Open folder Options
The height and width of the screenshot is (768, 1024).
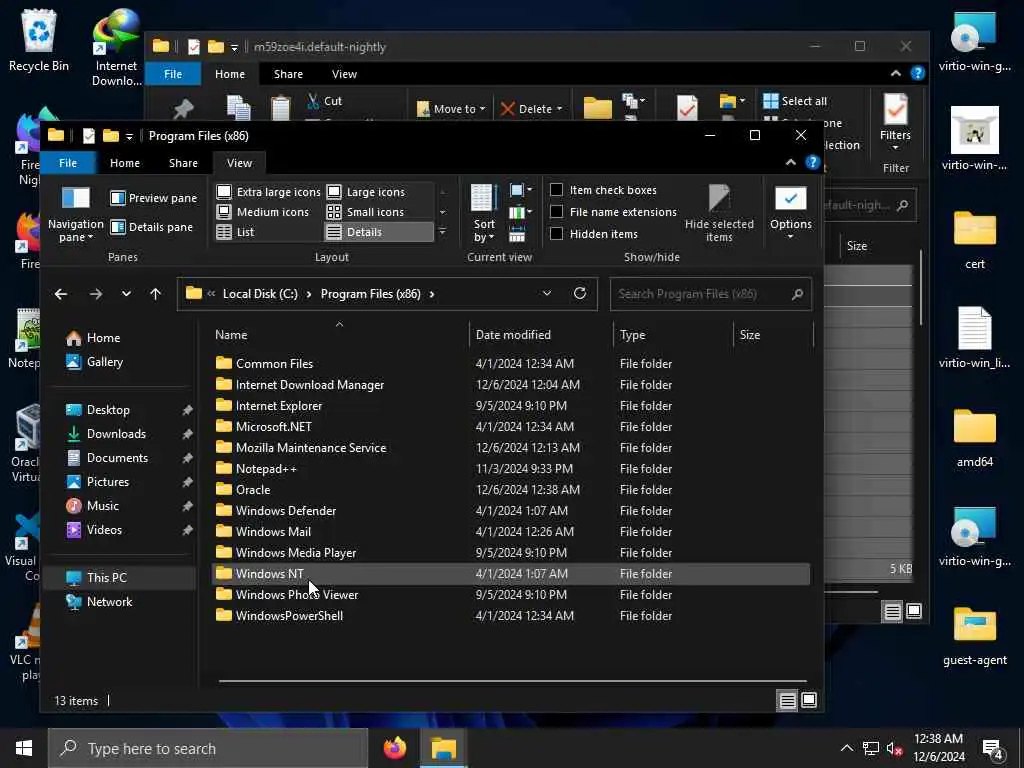[x=790, y=214]
